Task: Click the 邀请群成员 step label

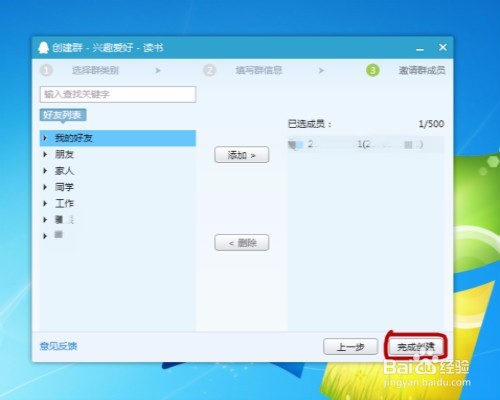Action: (422, 70)
